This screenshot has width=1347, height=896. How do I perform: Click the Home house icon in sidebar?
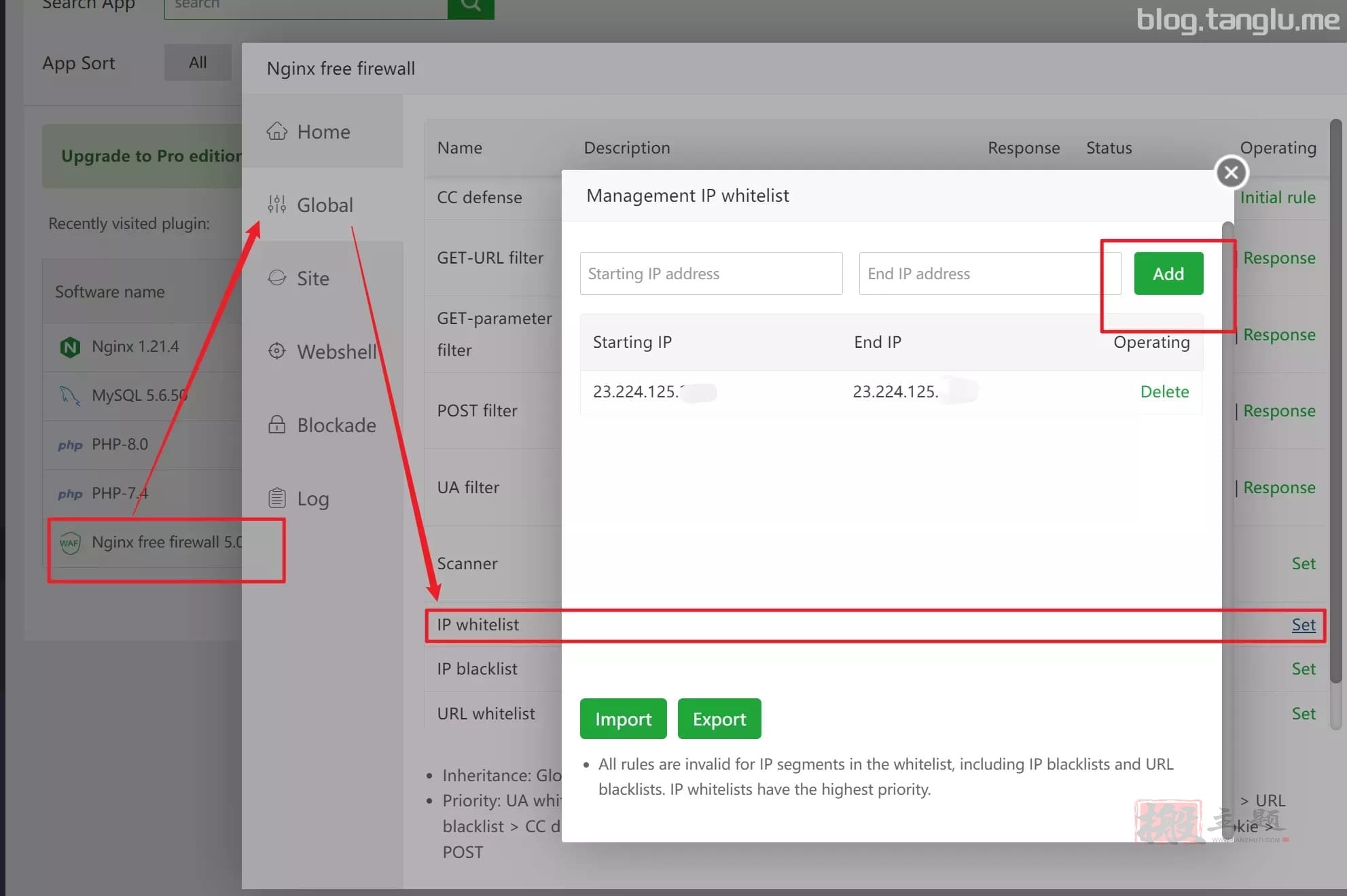point(276,131)
